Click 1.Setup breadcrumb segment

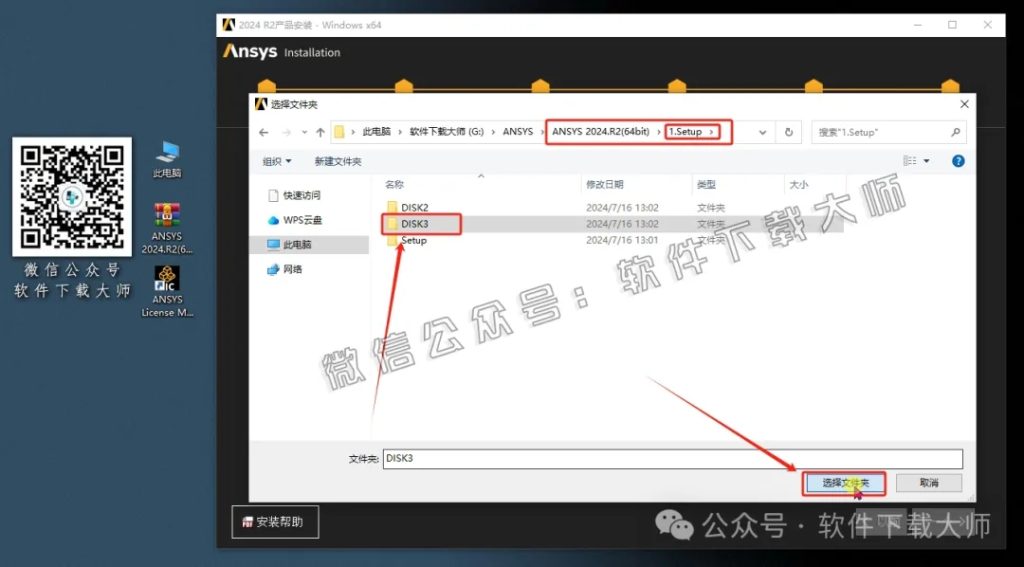coord(684,132)
